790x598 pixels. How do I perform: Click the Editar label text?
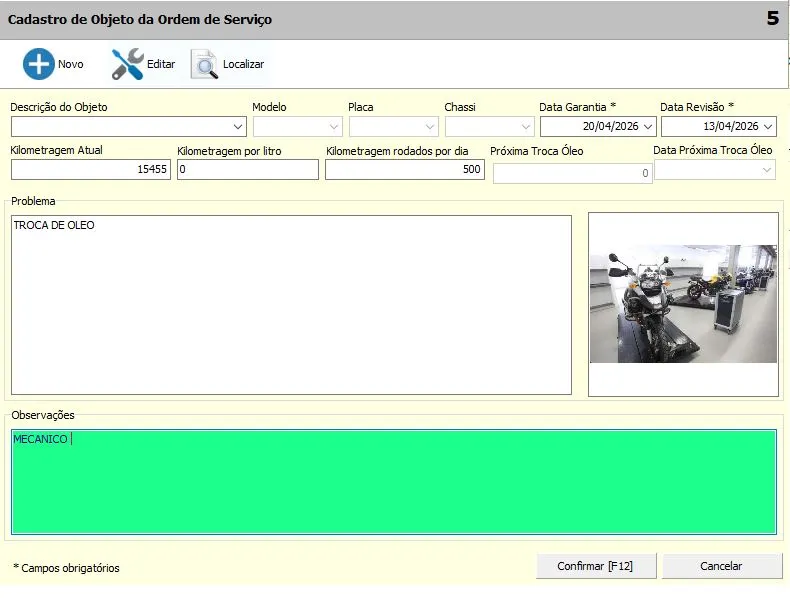[x=161, y=64]
